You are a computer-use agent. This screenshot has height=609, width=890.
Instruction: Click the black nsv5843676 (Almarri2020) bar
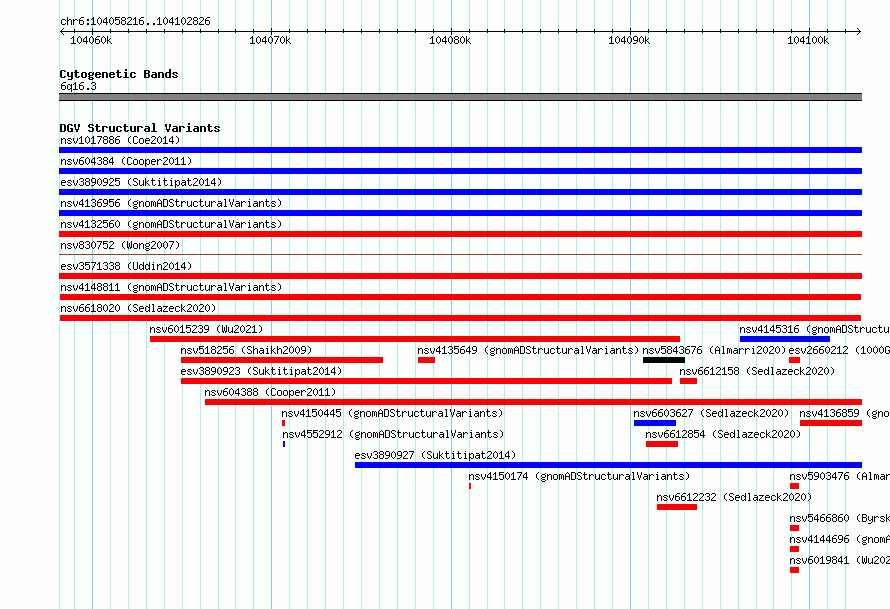click(664, 360)
